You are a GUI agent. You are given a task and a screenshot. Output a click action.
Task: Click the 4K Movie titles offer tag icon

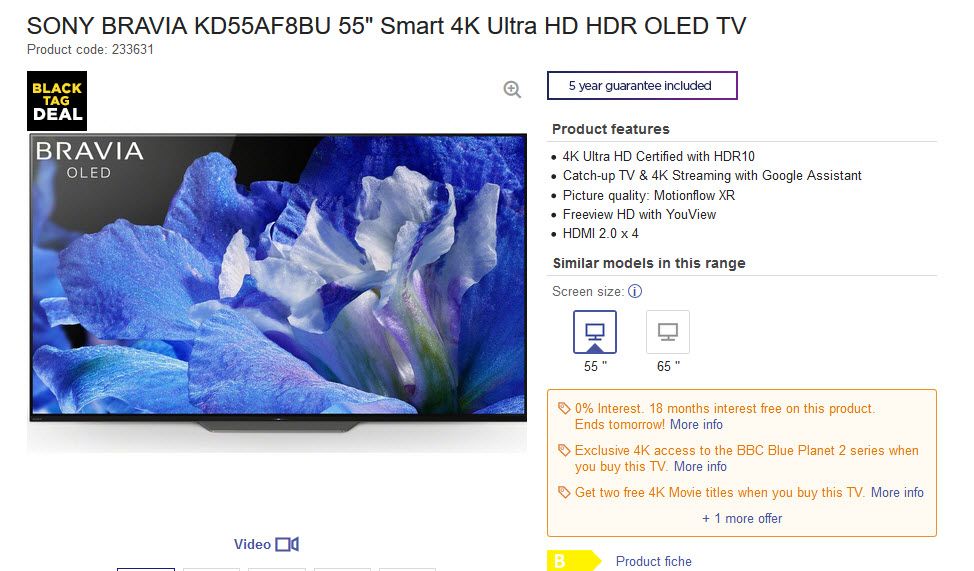coord(563,492)
